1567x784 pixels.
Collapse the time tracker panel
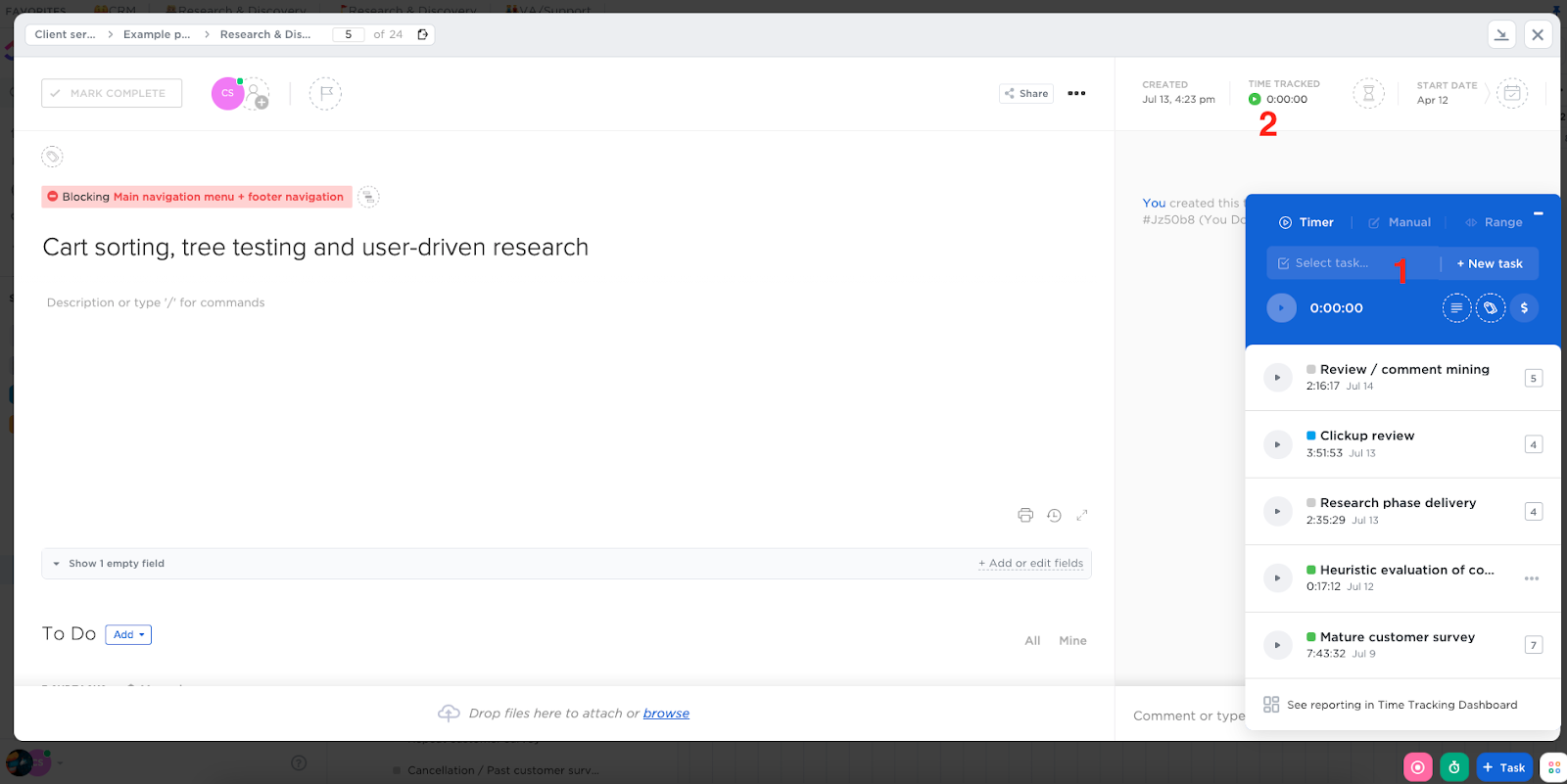[1539, 213]
